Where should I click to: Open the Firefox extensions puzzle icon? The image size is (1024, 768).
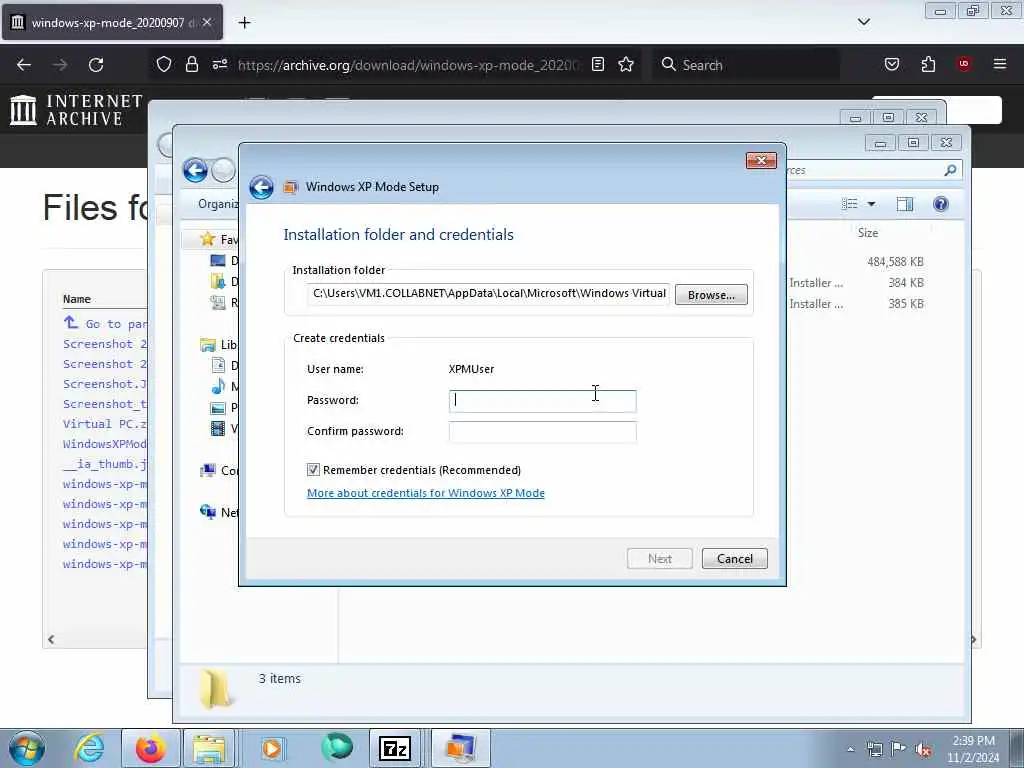tap(928, 65)
